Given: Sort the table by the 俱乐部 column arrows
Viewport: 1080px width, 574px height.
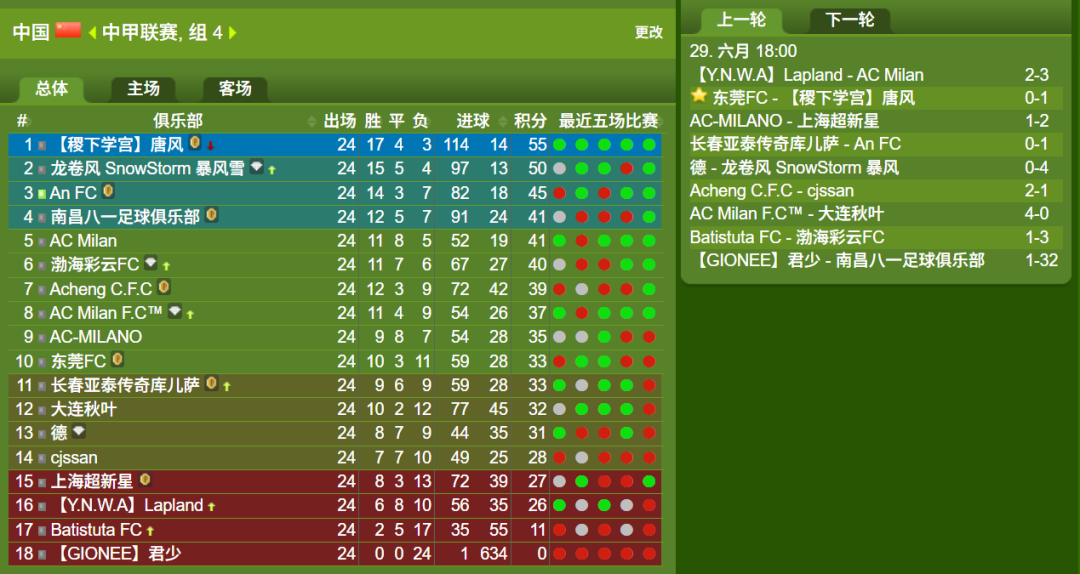Looking at the screenshot, I should (x=311, y=122).
